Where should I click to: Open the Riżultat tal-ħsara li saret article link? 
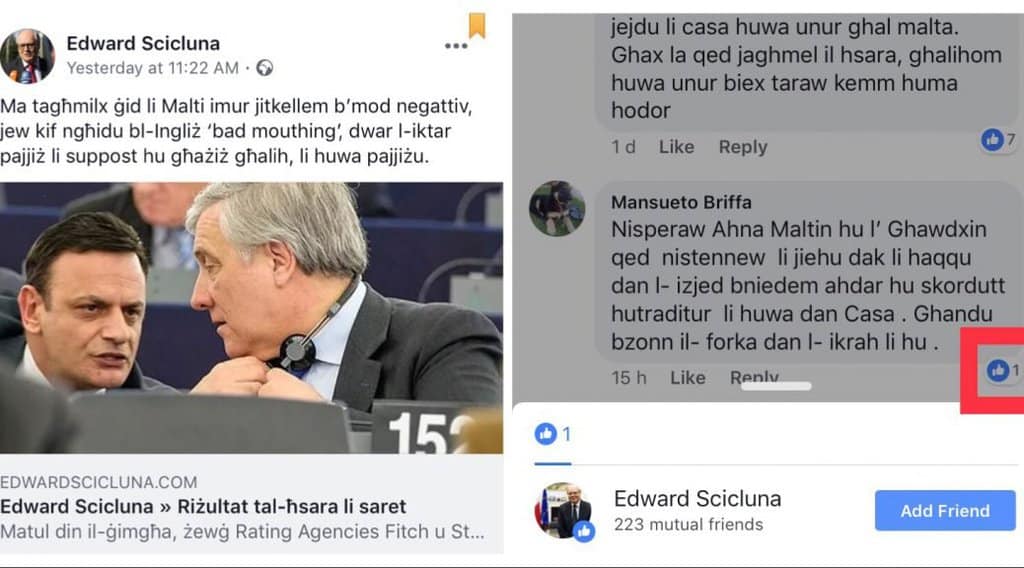coord(203,507)
